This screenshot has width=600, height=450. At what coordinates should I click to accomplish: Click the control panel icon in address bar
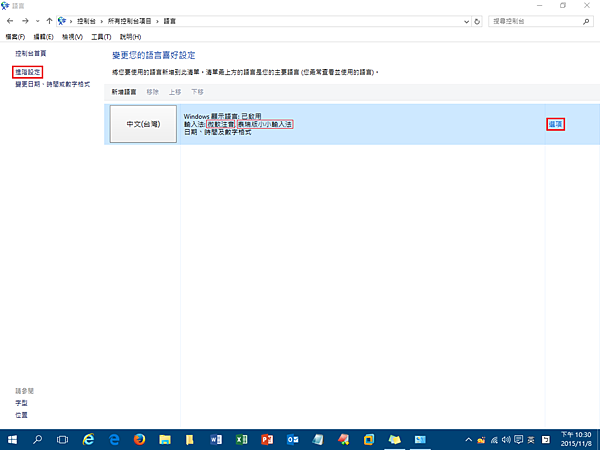(62, 21)
